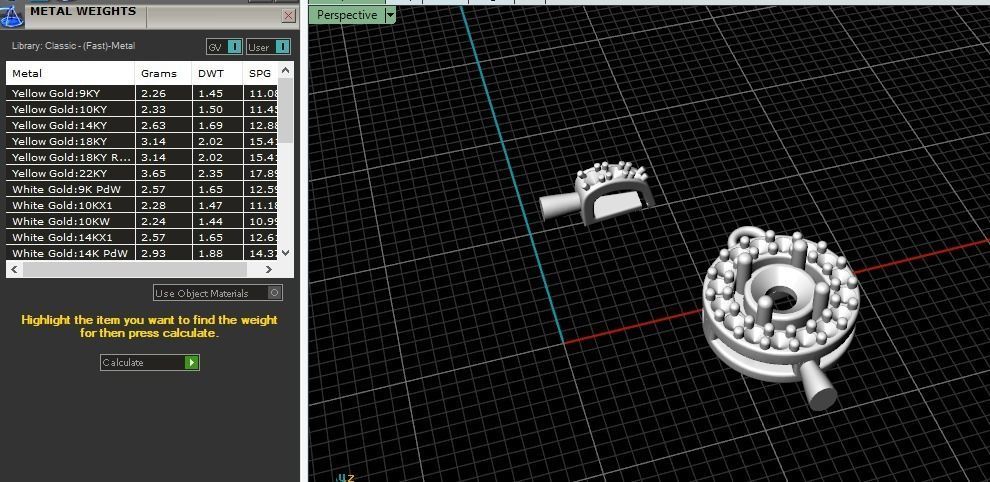Click the table scroll-right arrow
Image resolution: width=990 pixels, height=482 pixels.
tap(269, 269)
